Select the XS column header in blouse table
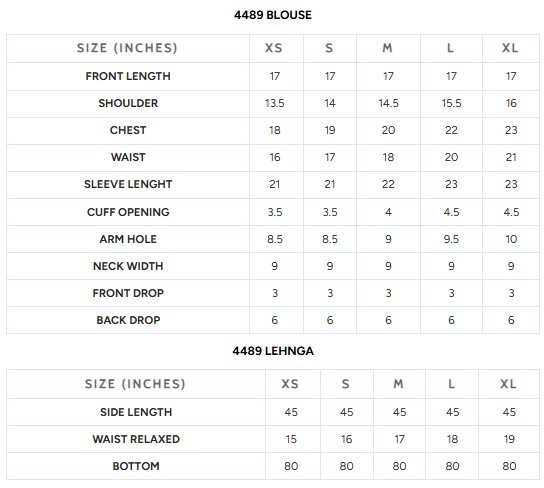544x488 pixels. pos(274,48)
